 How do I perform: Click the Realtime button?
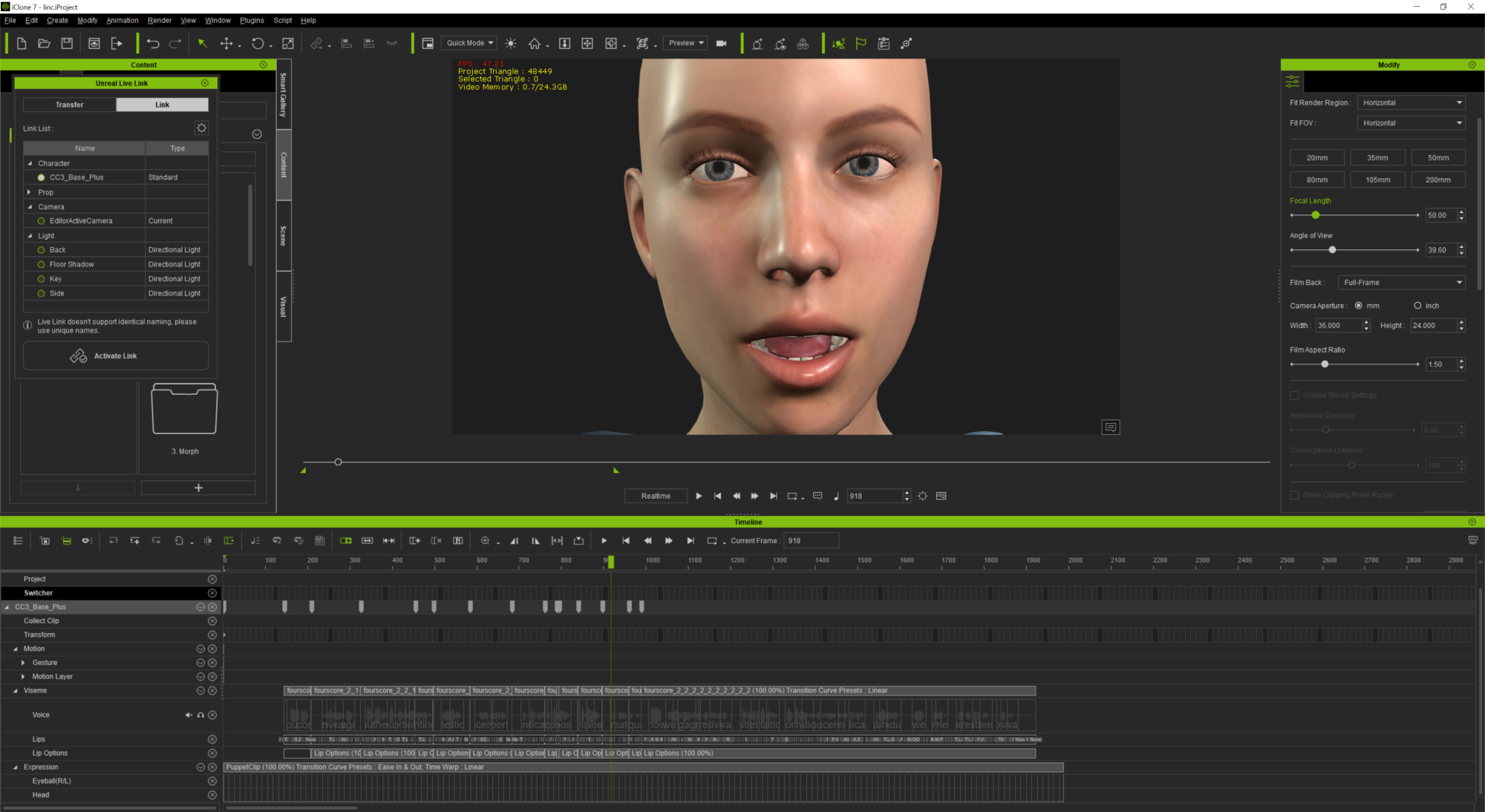pos(656,496)
